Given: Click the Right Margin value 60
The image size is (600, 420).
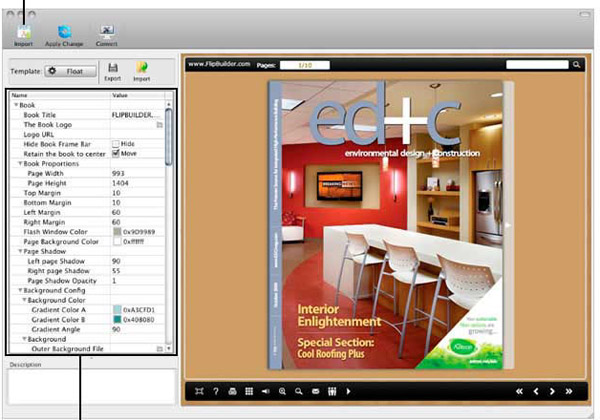Looking at the screenshot, I should pos(116,222).
